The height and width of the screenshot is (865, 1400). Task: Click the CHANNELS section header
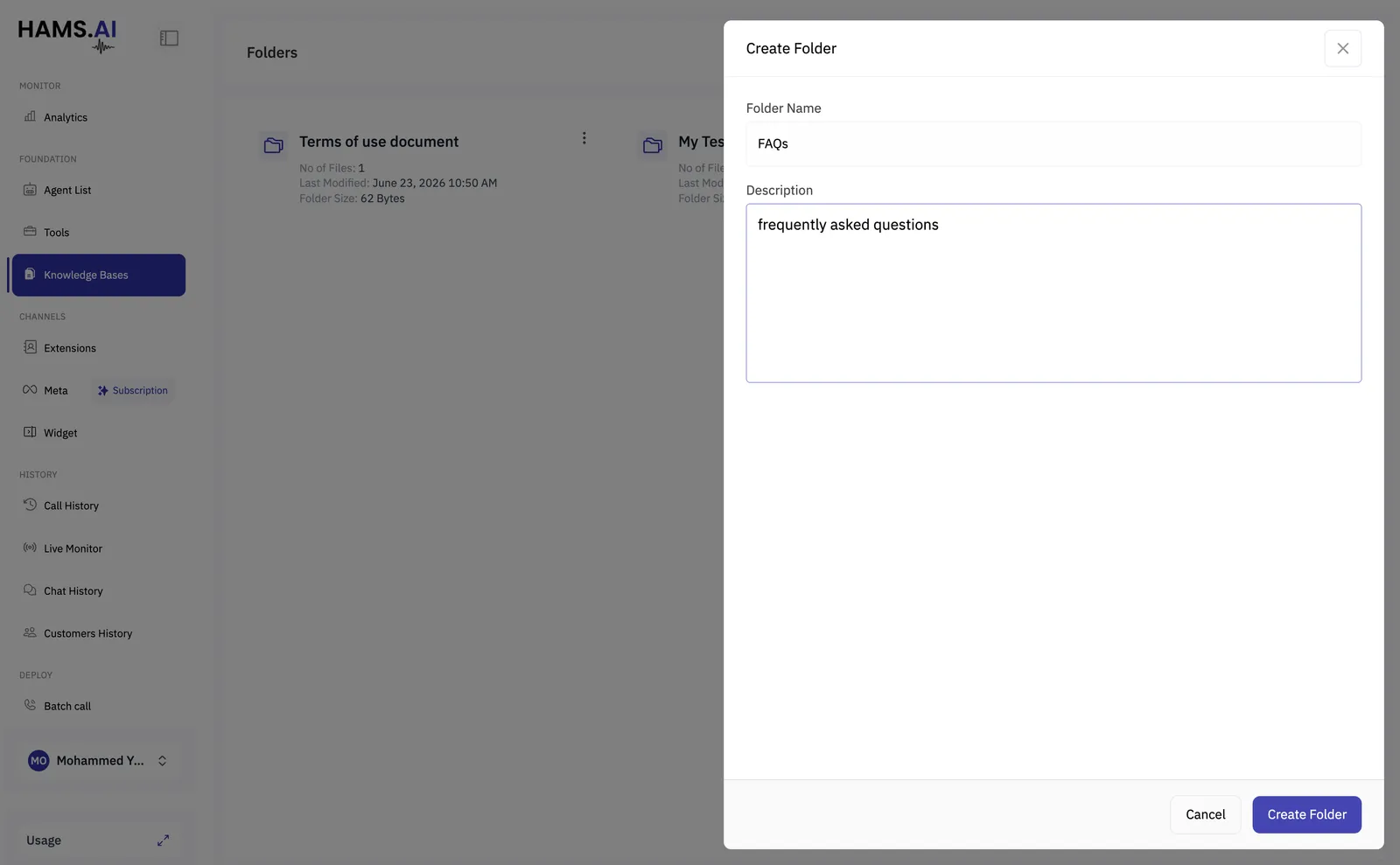42,317
